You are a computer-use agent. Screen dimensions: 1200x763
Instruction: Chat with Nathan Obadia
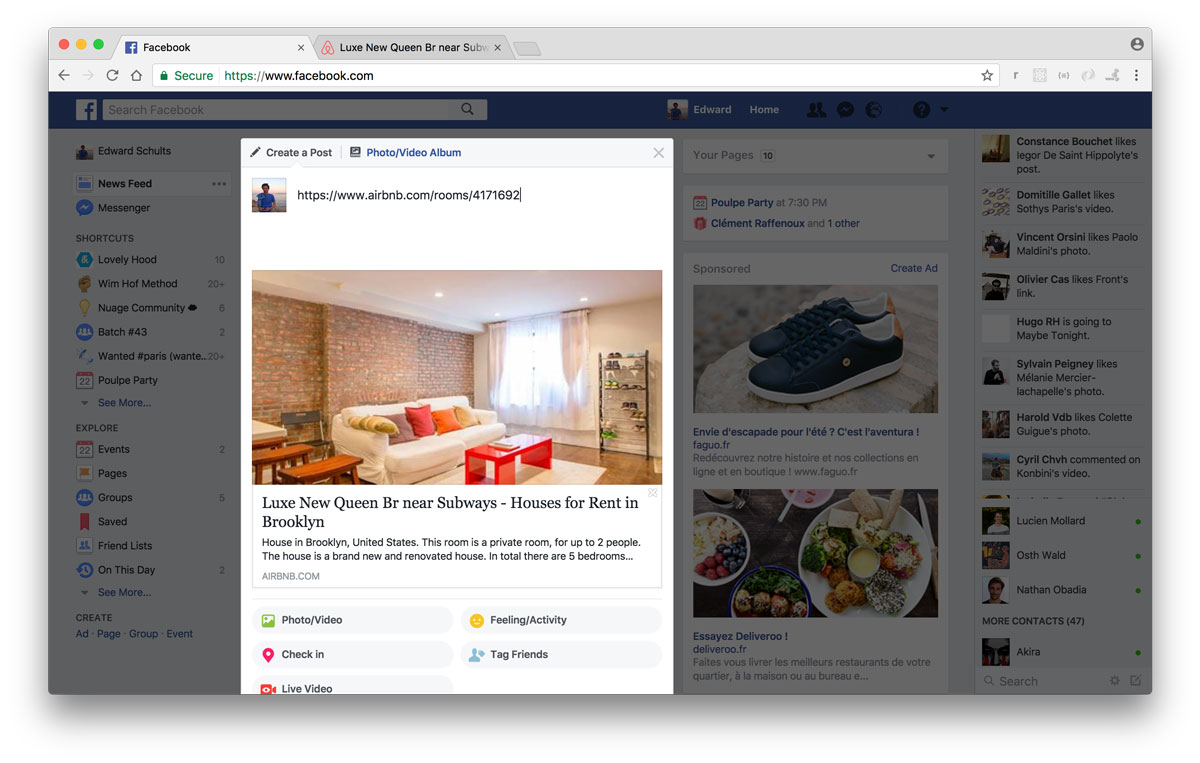click(x=1062, y=590)
